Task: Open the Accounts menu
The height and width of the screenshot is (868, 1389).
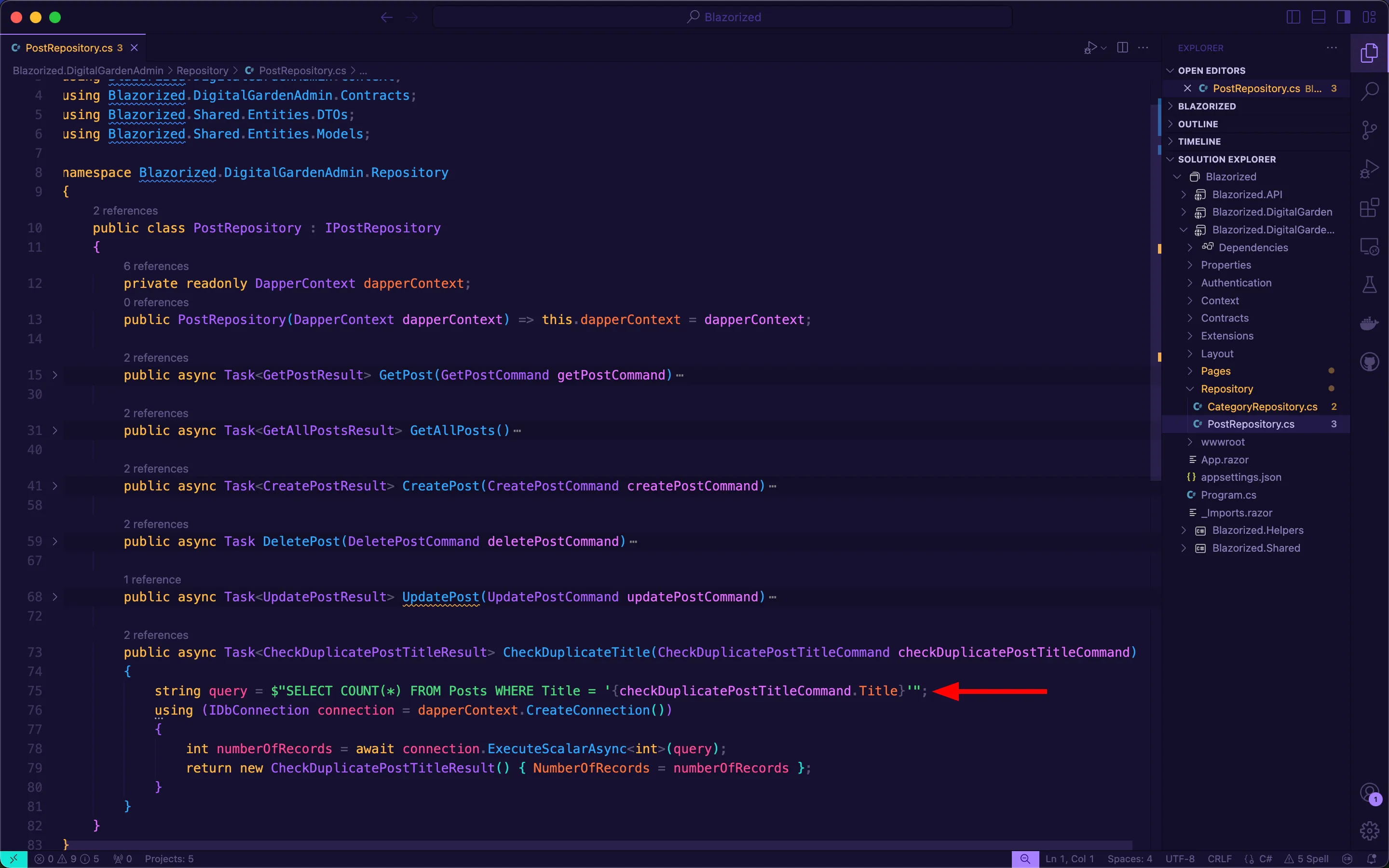Action: (1370, 793)
